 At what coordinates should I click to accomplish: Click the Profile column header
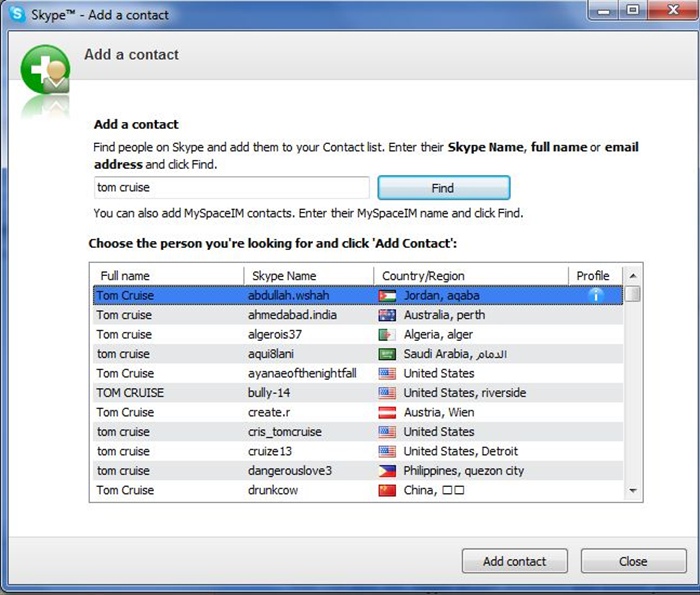click(595, 276)
